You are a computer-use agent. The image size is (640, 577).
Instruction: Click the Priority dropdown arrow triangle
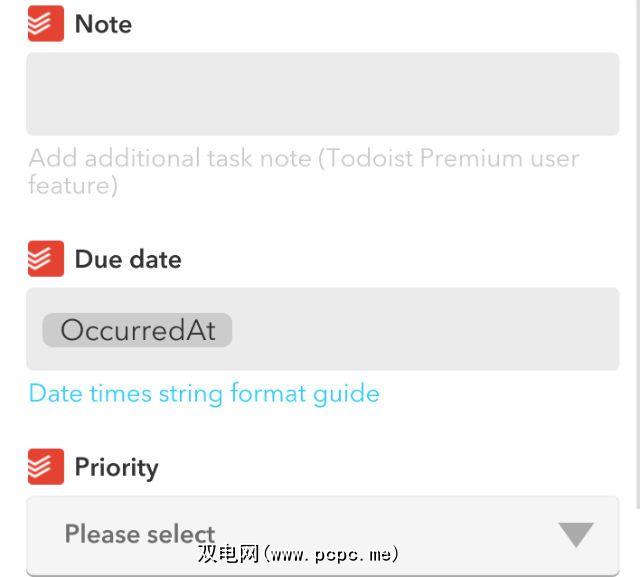click(x=576, y=535)
